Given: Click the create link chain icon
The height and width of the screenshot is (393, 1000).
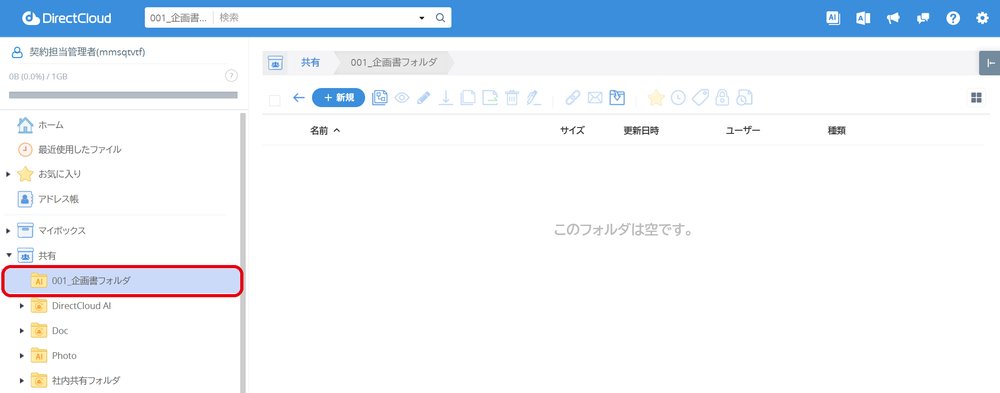Looking at the screenshot, I should click(573, 98).
